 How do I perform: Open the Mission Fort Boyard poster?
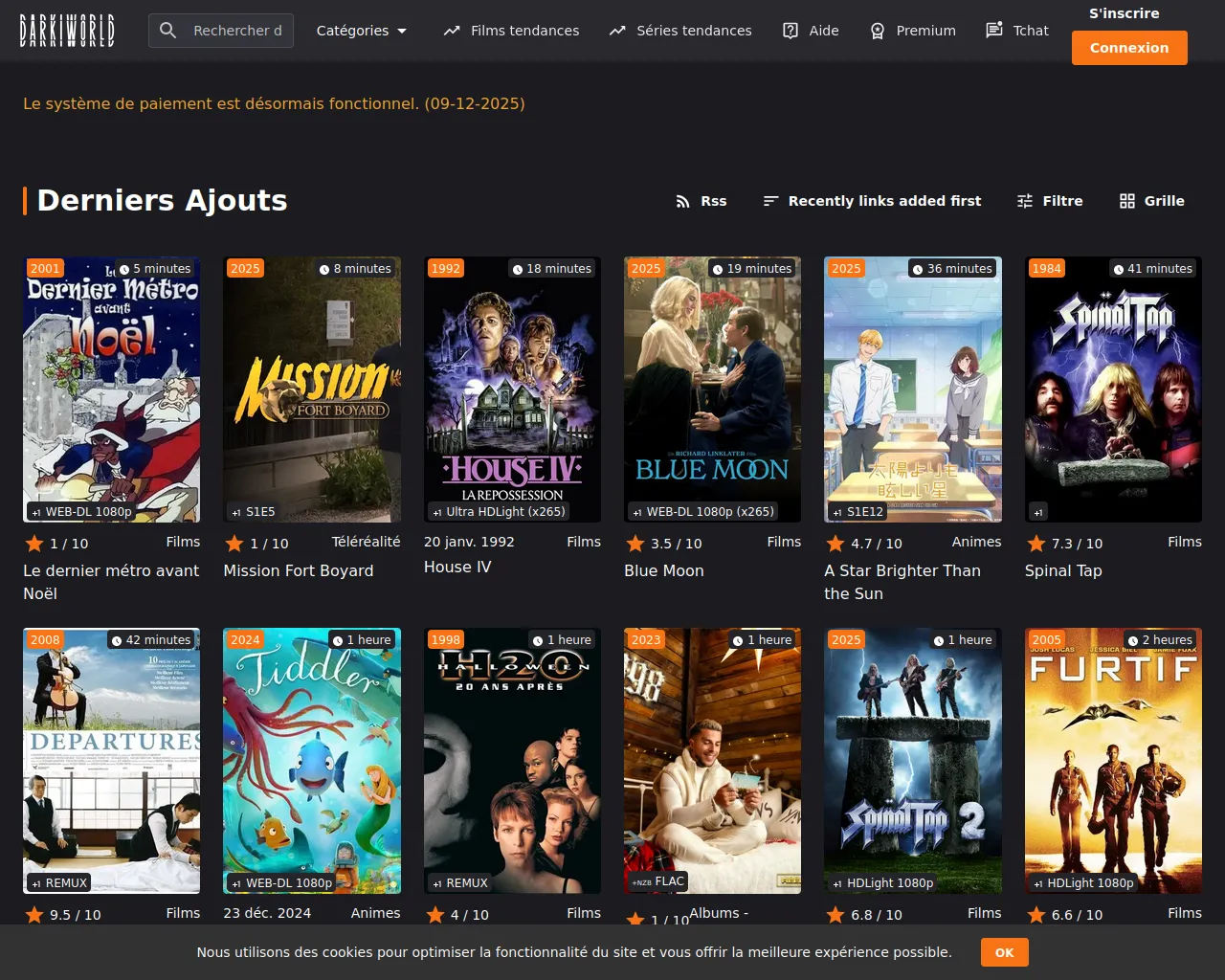[x=312, y=390]
